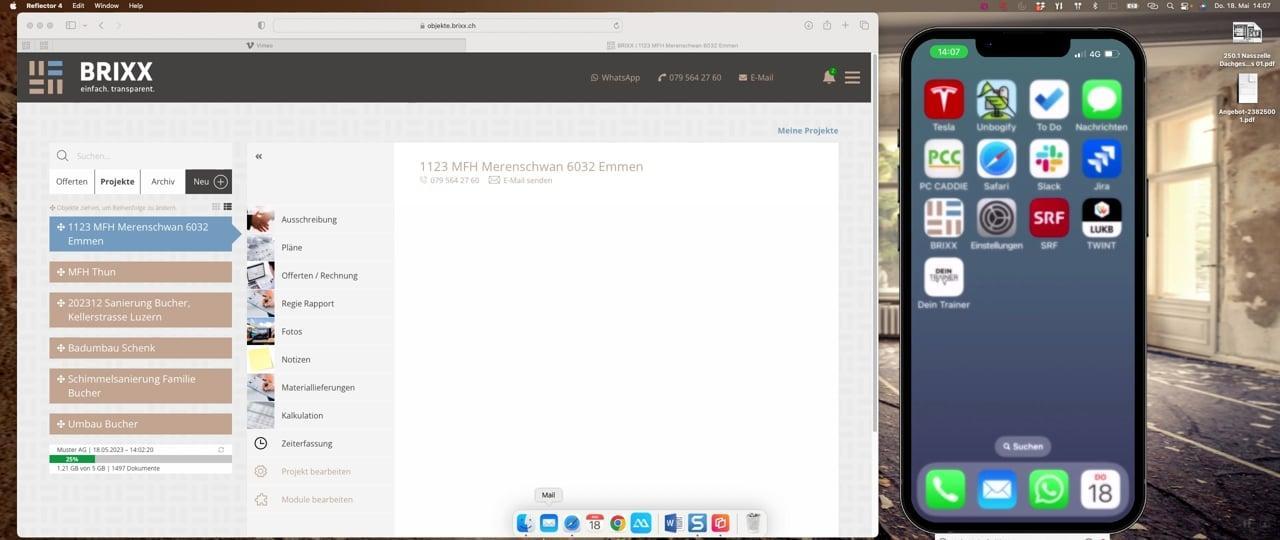1280x540 pixels.
Task: Open the Meine Projekte link
Action: 808,131
